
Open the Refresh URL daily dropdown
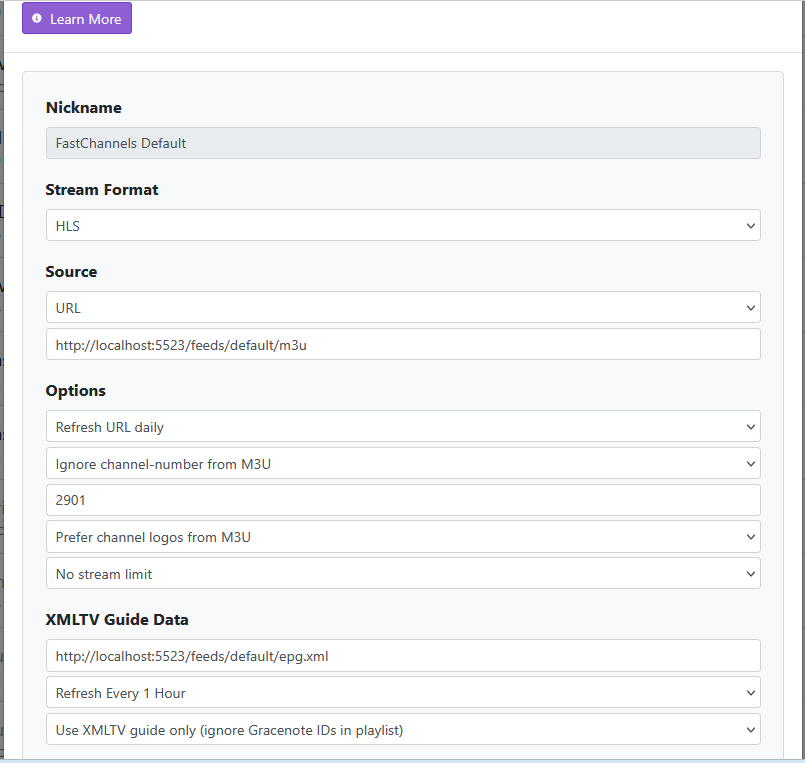(403, 426)
